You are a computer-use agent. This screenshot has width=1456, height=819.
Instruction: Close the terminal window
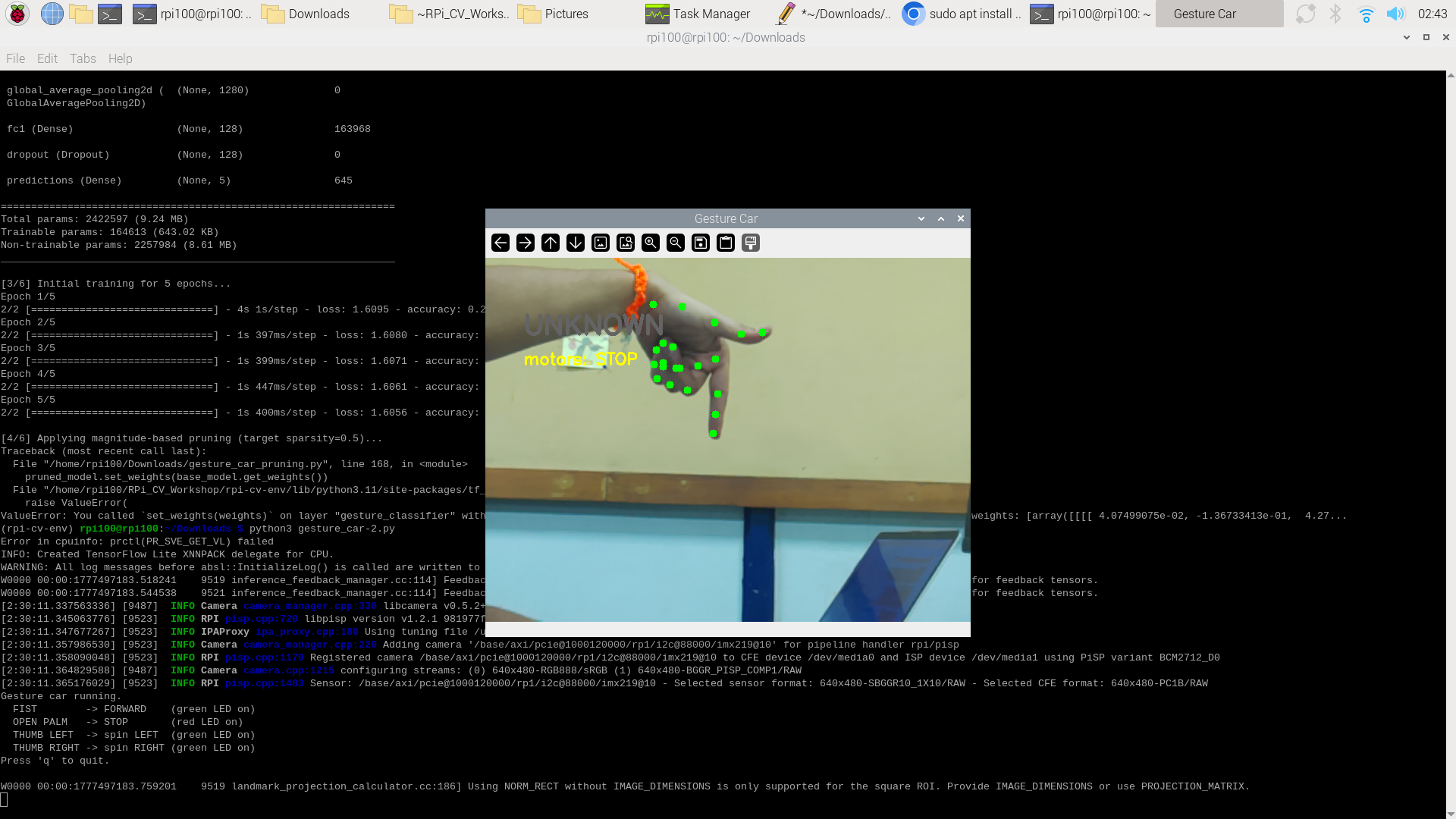[1446, 37]
